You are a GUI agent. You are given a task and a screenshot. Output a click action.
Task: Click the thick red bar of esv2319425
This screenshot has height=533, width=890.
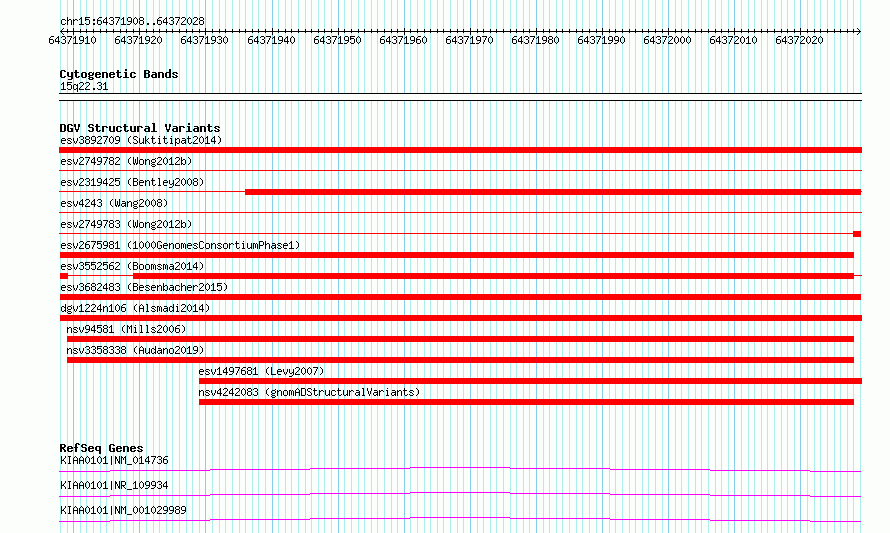(x=553, y=192)
